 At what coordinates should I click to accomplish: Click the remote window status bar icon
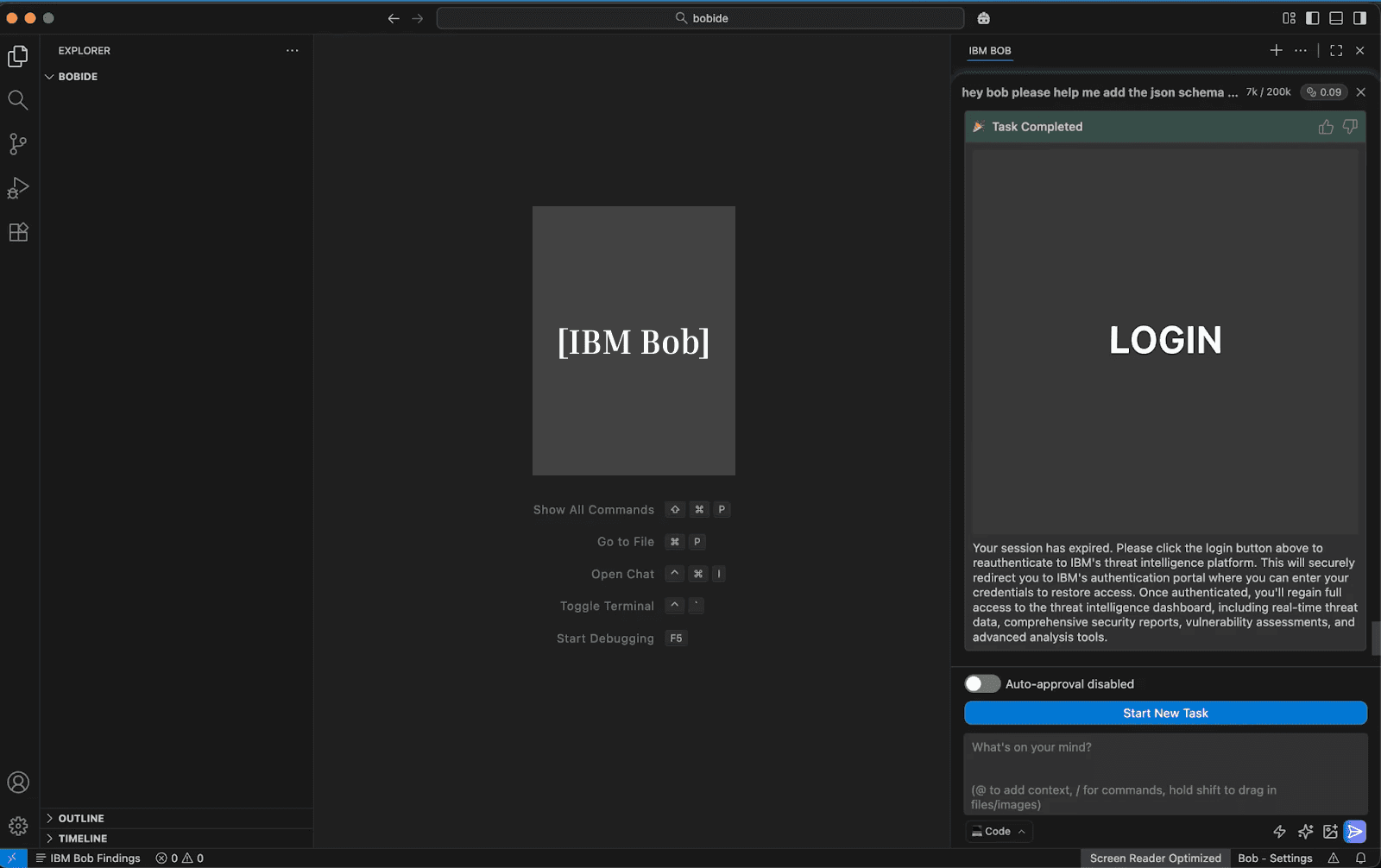[x=13, y=859]
